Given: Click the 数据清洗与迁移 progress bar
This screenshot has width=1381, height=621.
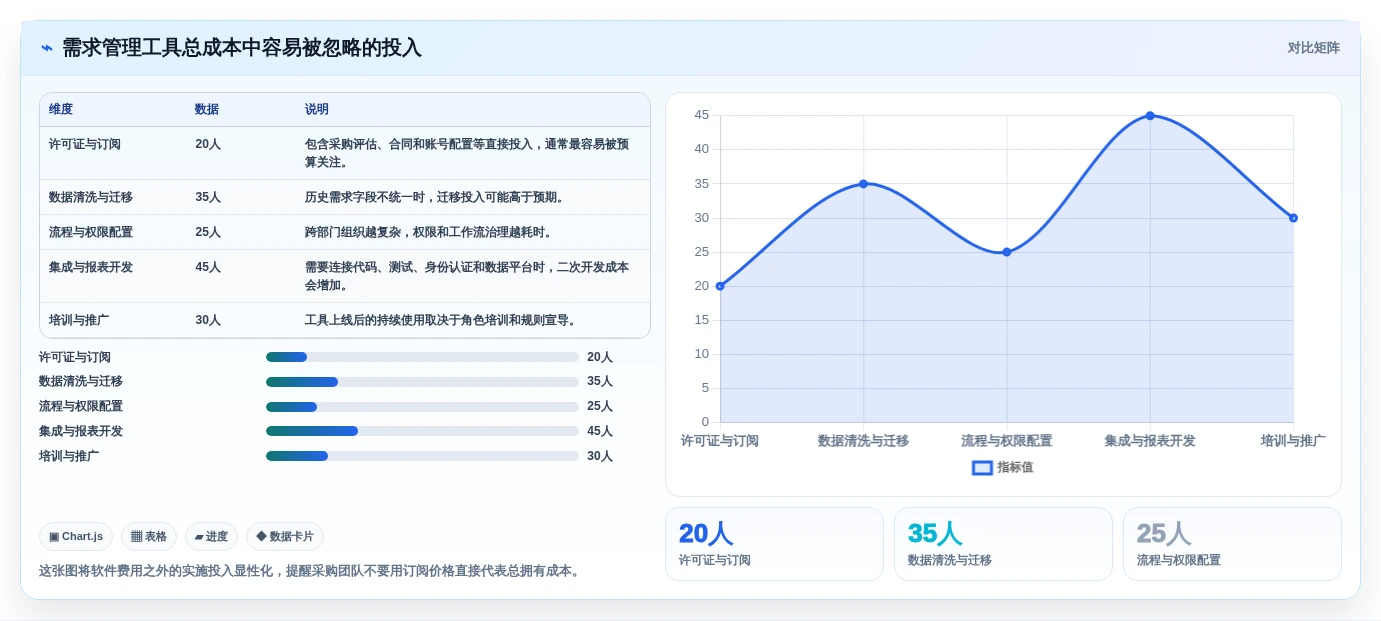Looking at the screenshot, I should [x=422, y=382].
